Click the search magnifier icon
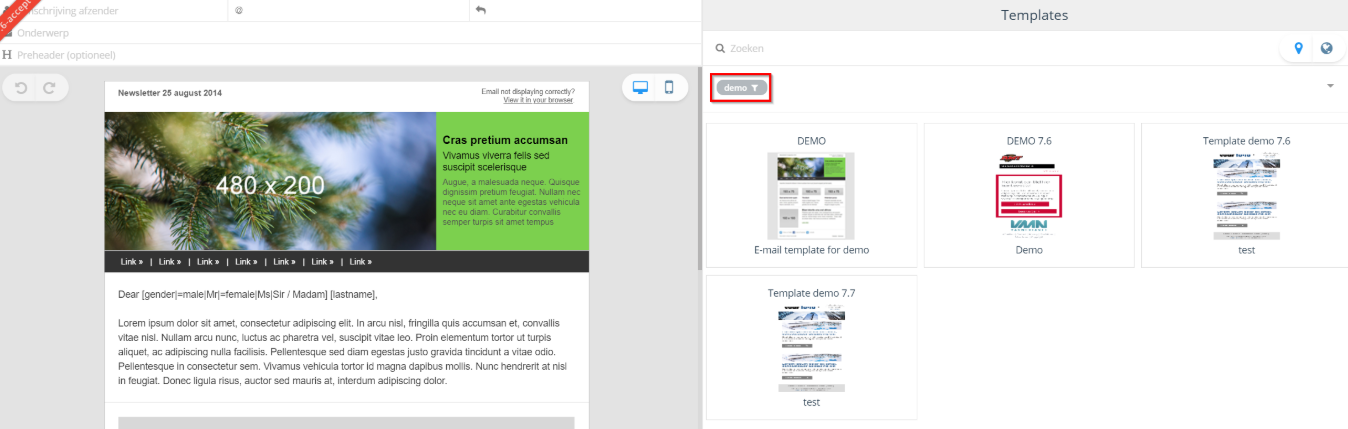1348x429 pixels. pos(720,48)
